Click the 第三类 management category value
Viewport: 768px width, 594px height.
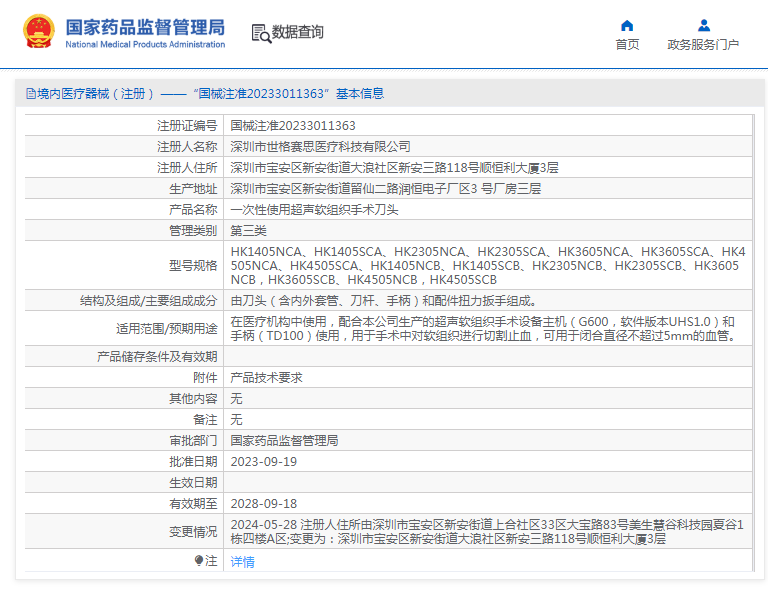point(248,231)
